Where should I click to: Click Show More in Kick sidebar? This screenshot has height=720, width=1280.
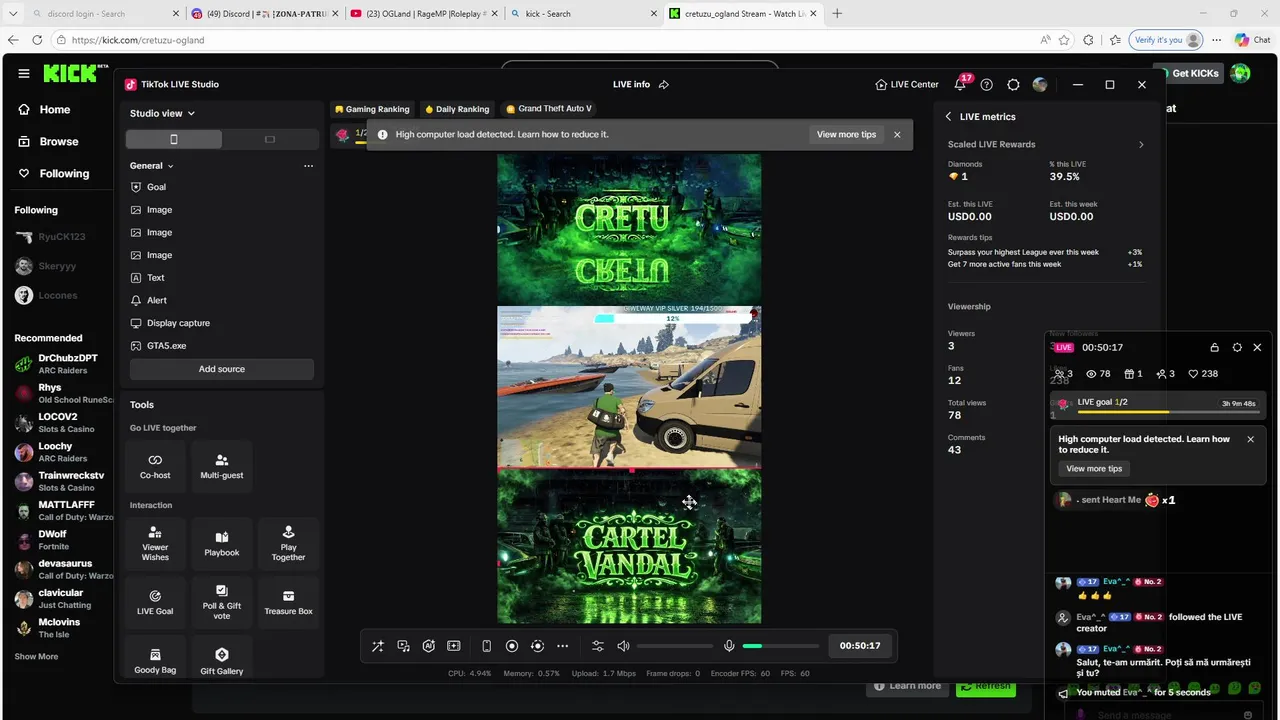[x=36, y=657]
